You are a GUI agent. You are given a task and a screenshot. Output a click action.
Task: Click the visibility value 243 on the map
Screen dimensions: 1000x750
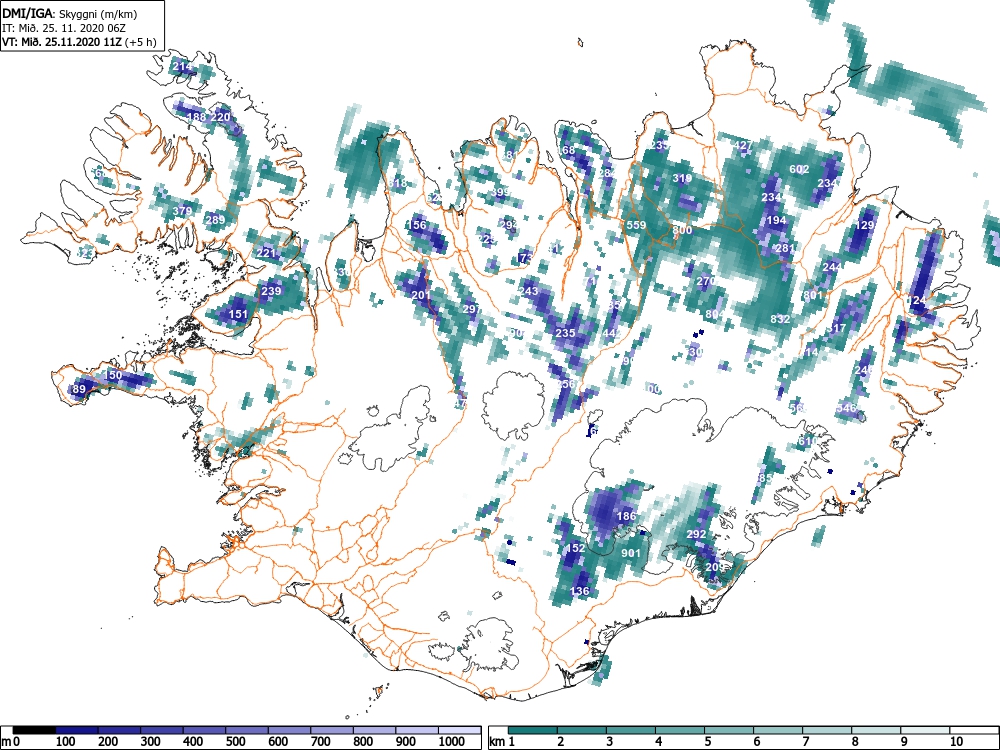tap(529, 291)
